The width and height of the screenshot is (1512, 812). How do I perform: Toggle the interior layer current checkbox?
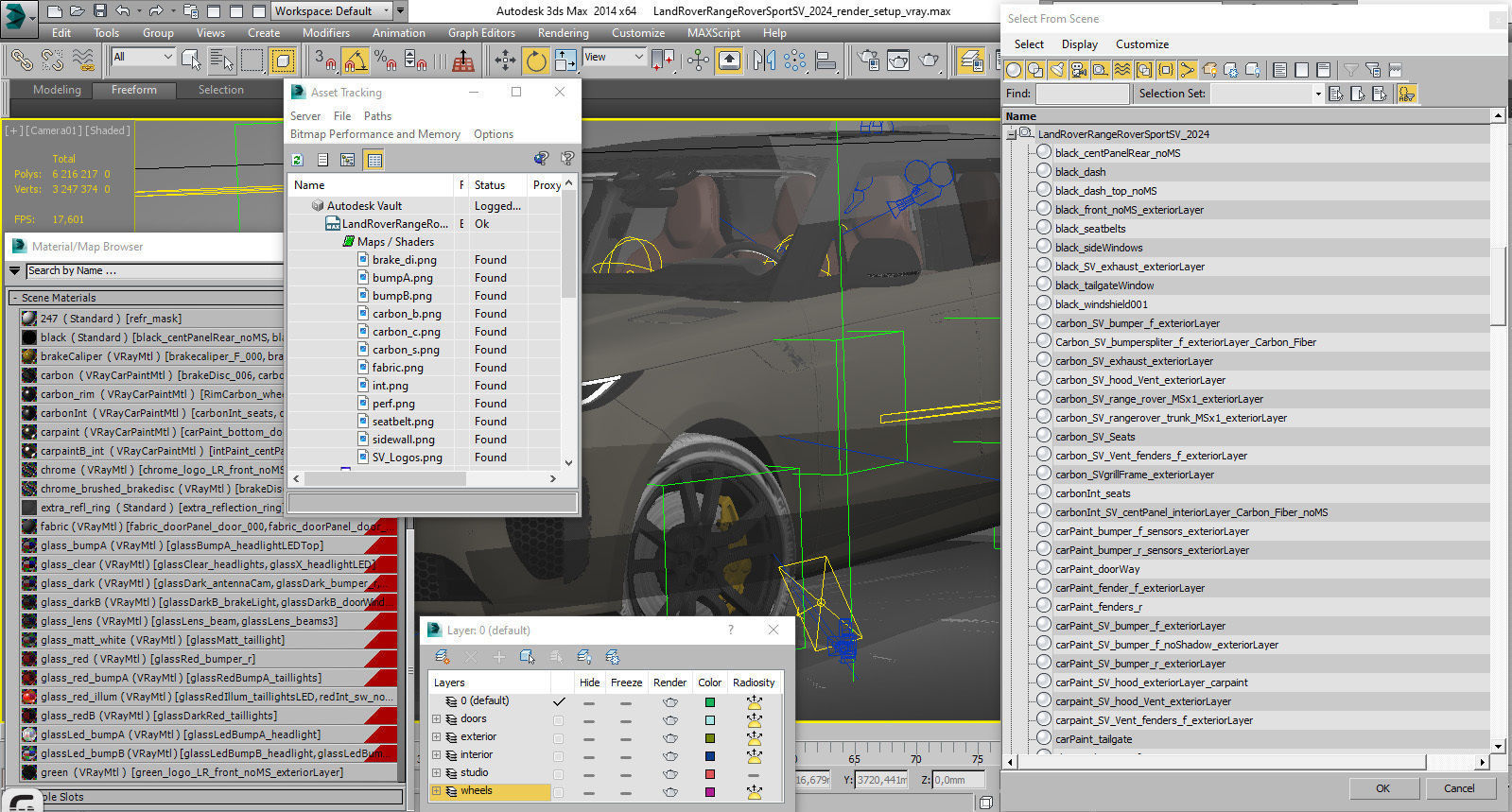tap(558, 755)
